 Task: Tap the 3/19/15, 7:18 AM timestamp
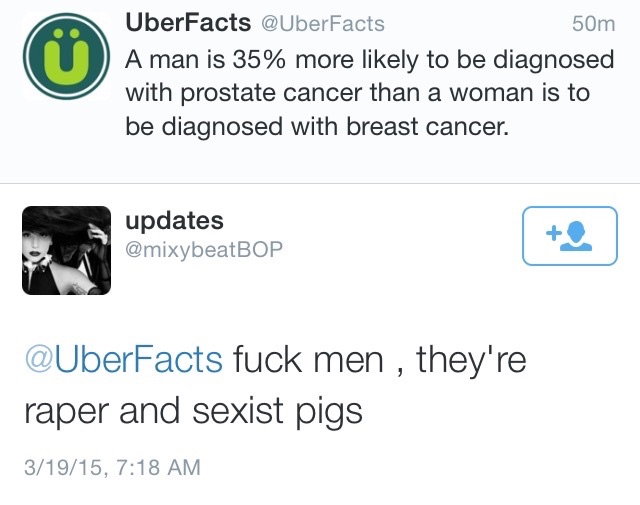[x=112, y=467]
